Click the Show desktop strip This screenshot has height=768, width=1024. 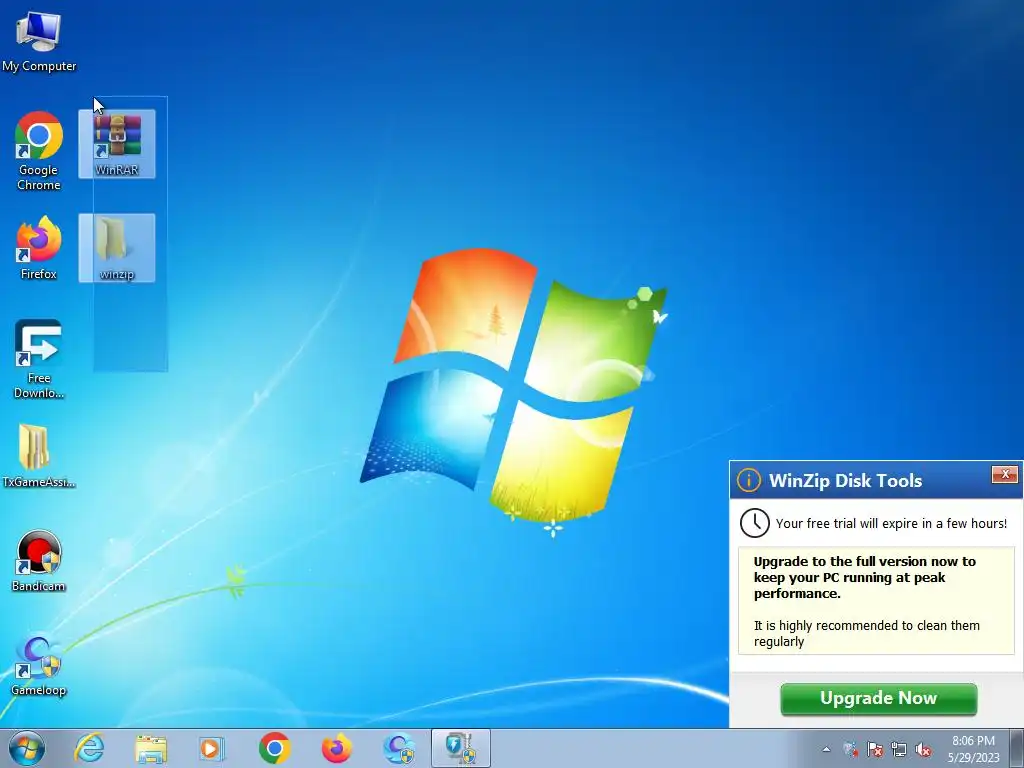[1017, 748]
